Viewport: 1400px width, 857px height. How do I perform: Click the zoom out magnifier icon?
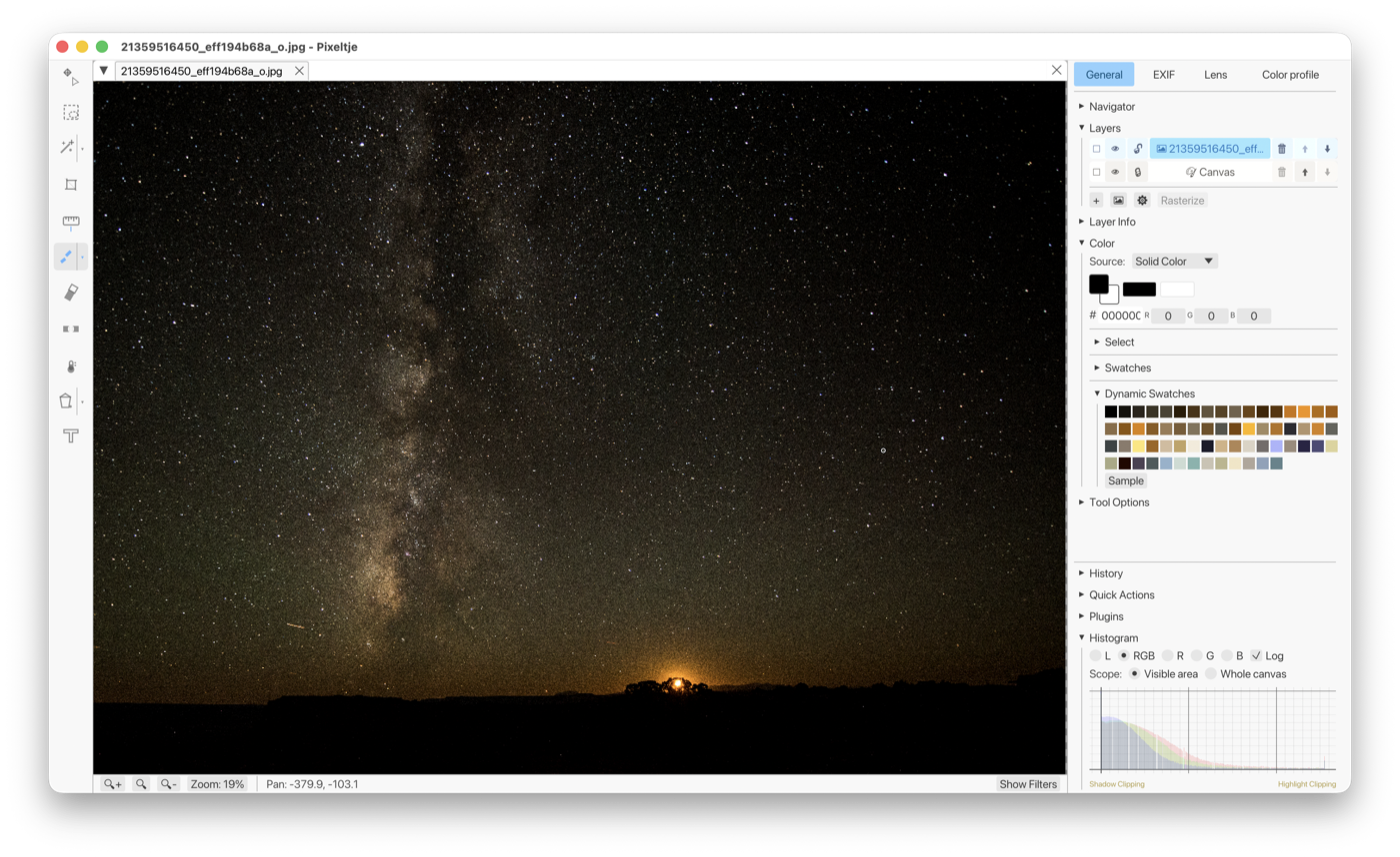(x=168, y=784)
